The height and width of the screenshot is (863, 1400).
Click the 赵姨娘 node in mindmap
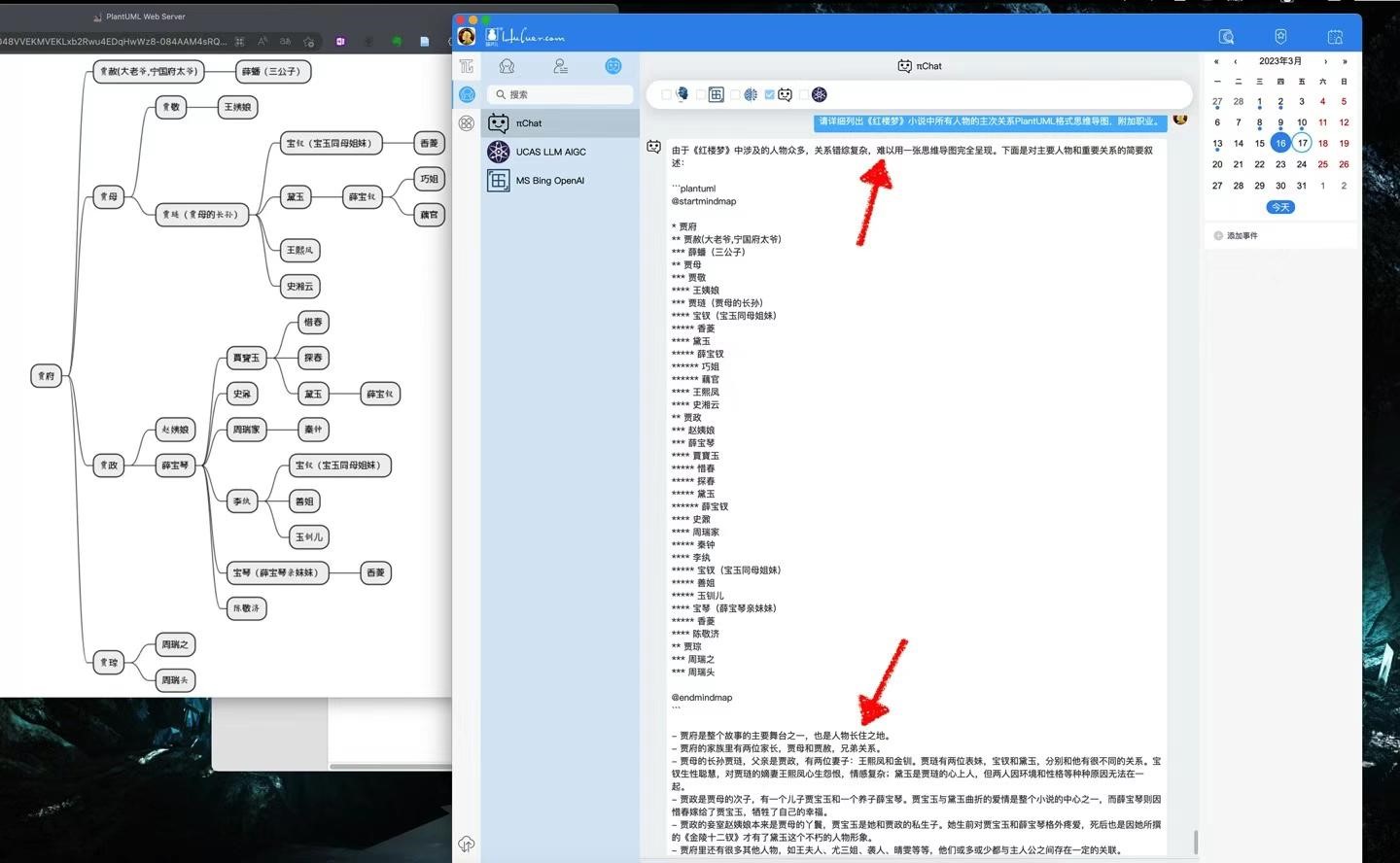(176, 430)
